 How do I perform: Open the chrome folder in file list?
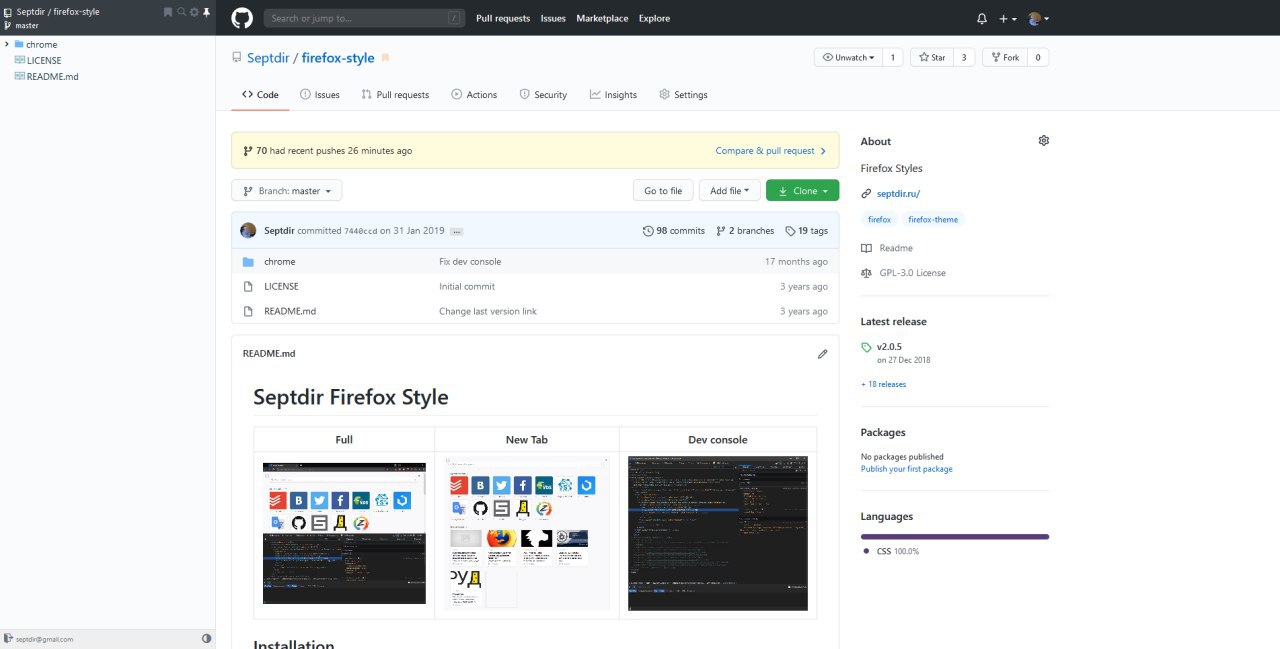[279, 261]
